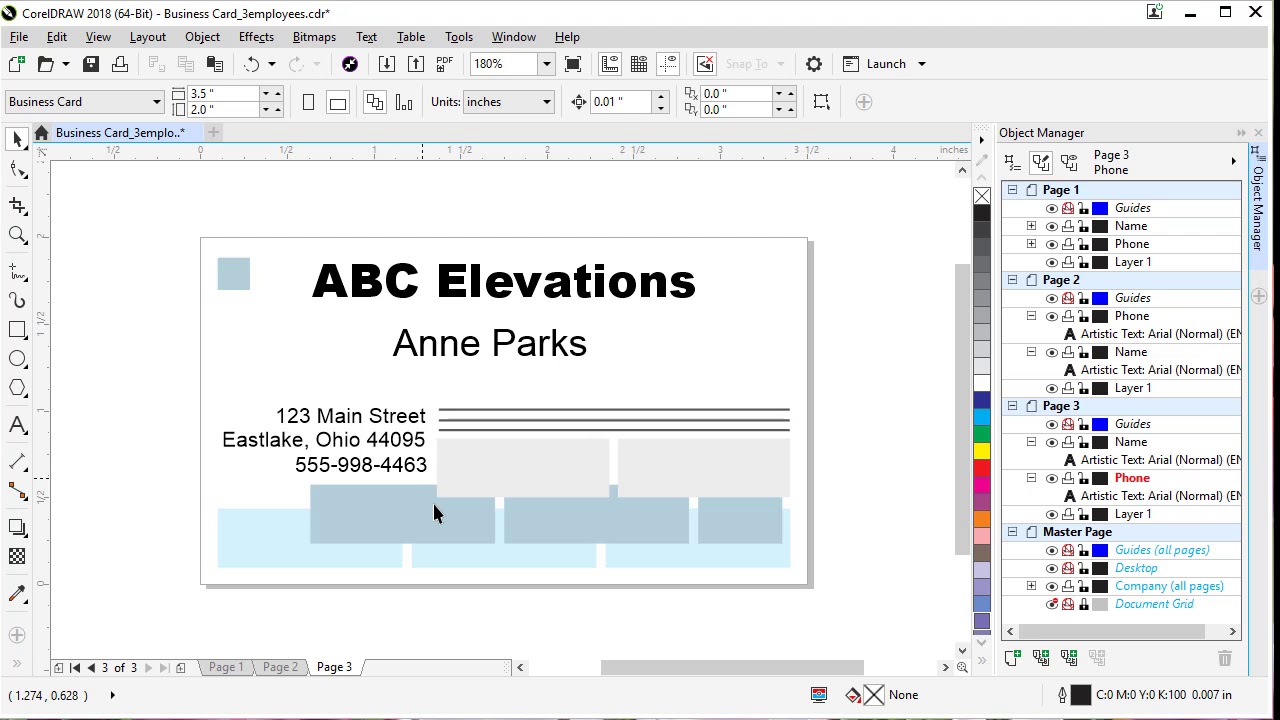Expand Company (all pages) layer

(1031, 586)
